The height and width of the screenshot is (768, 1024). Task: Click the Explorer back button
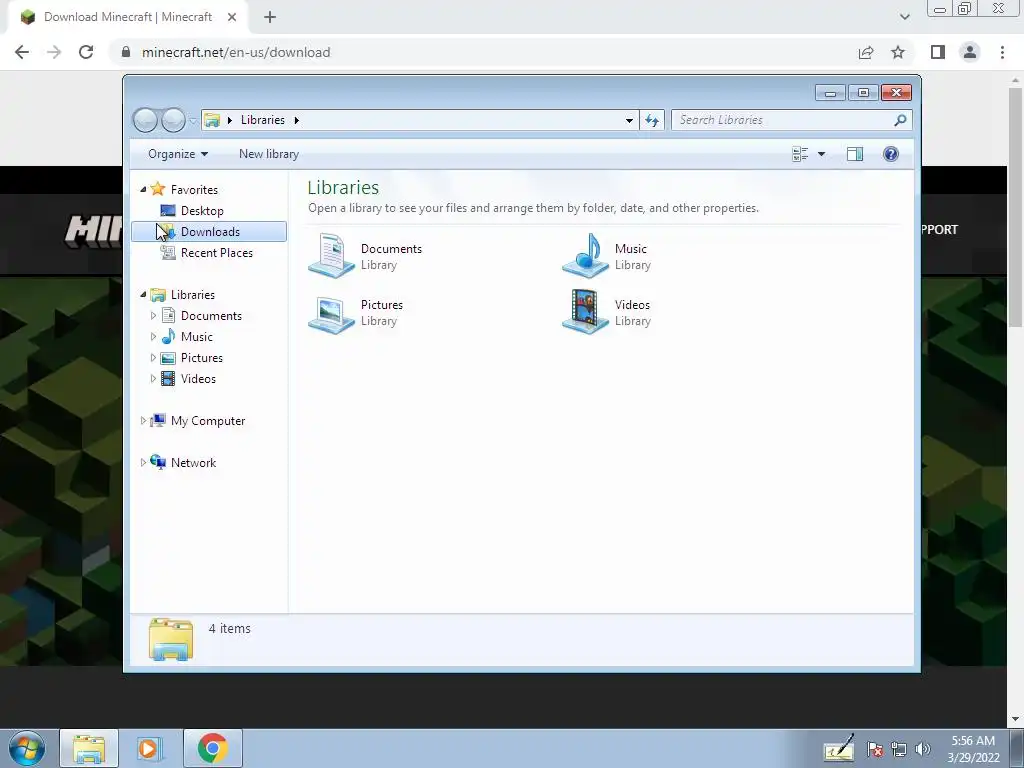click(x=146, y=120)
